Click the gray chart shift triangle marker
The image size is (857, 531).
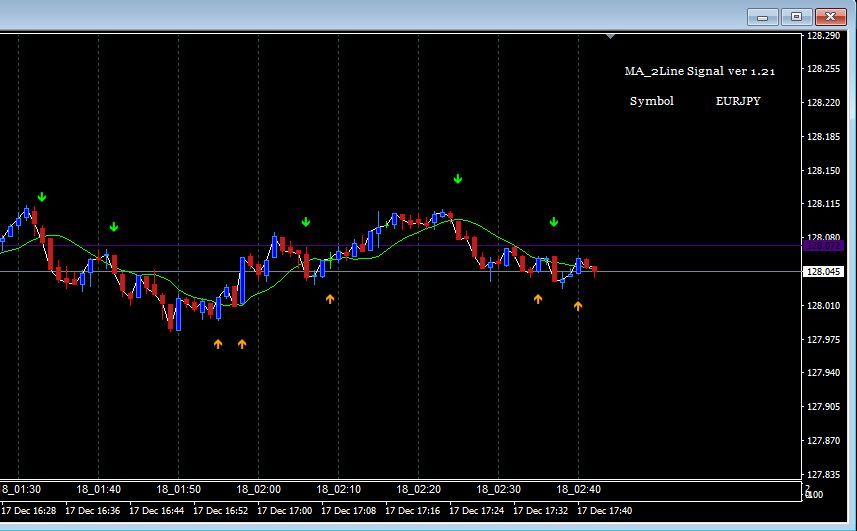[610, 37]
